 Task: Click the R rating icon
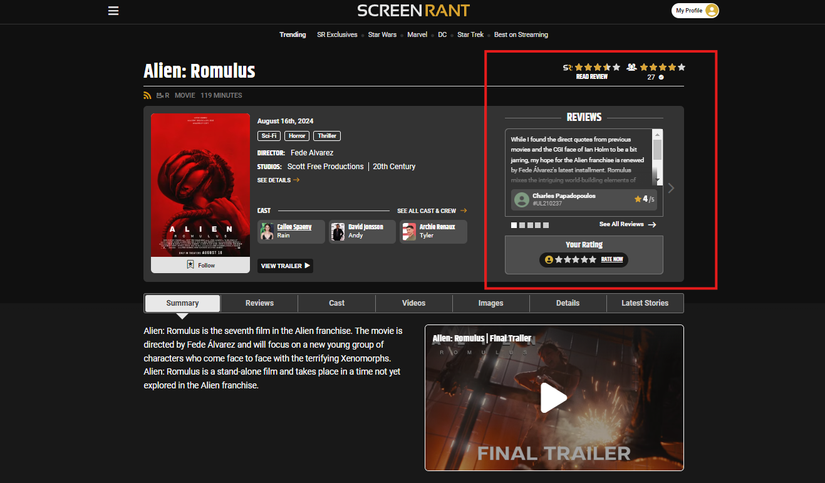[x=163, y=95]
